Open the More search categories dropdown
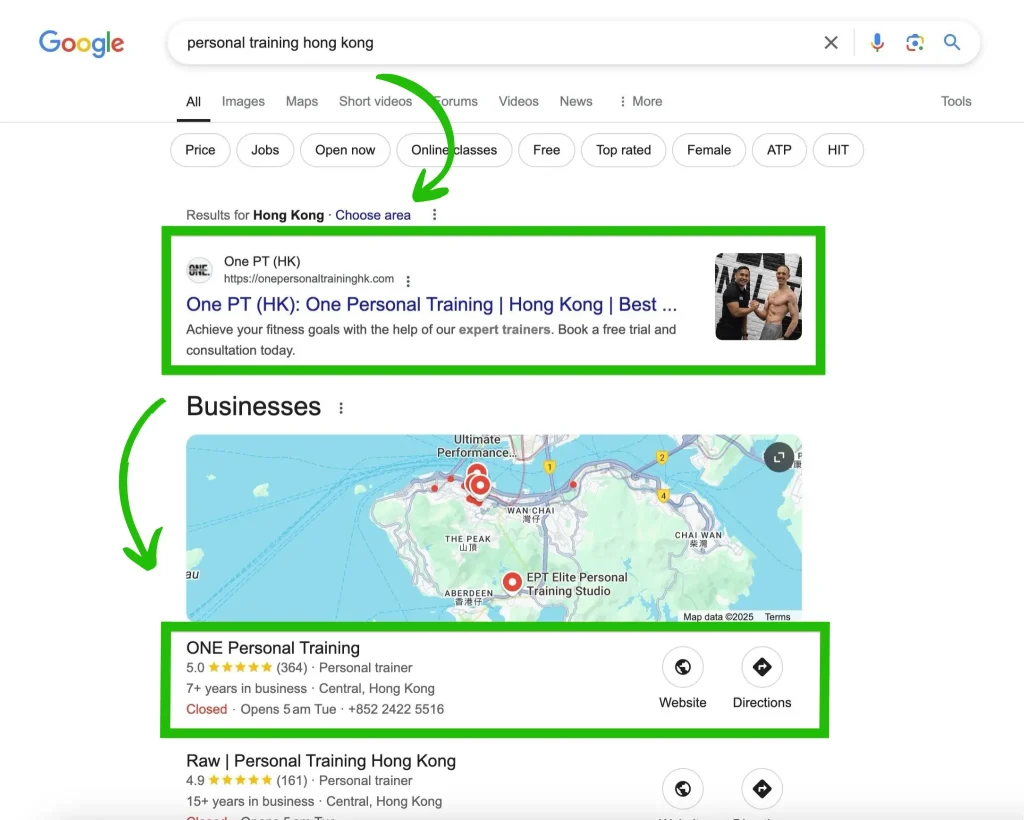The width and height of the screenshot is (1024, 820). [639, 101]
